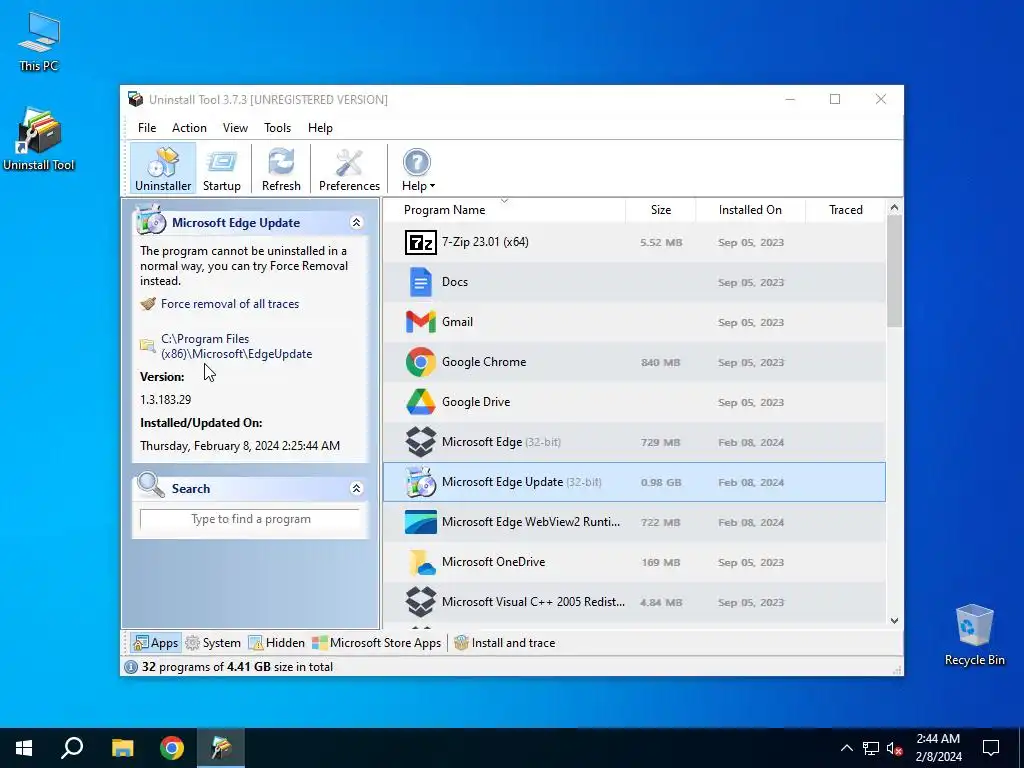Click the Type to find a program field

(250, 519)
